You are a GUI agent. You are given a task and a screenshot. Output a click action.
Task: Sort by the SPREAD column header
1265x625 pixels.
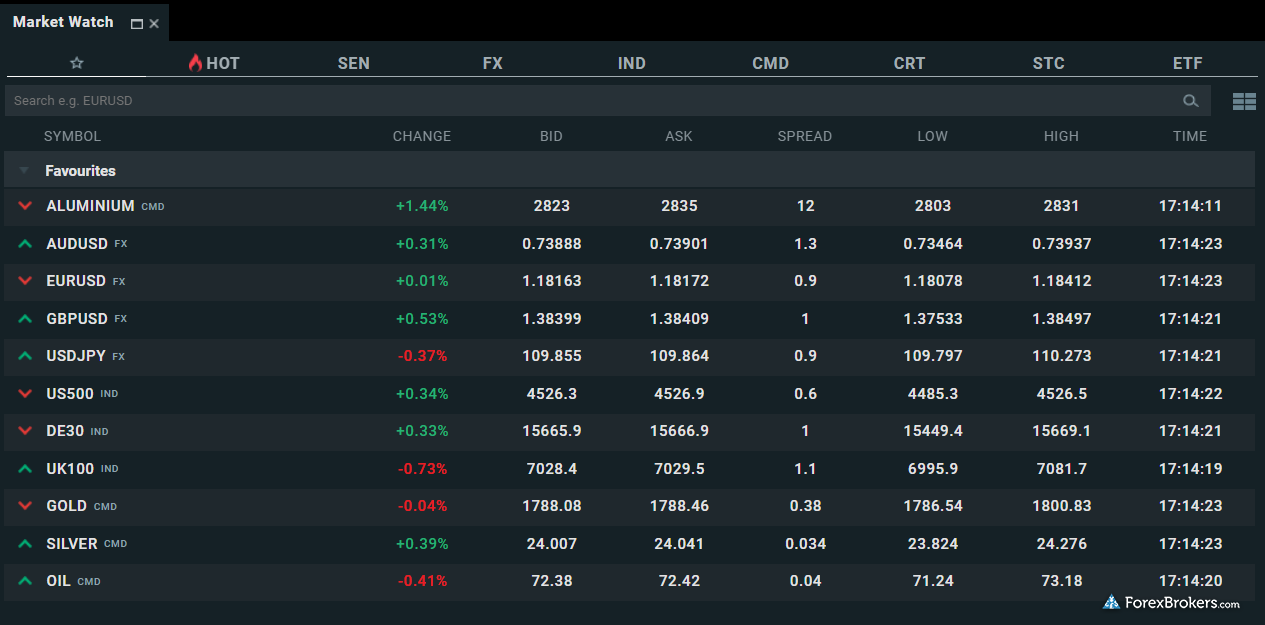pos(804,136)
